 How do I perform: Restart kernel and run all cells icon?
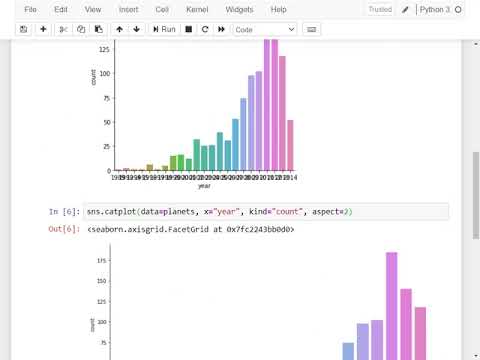[221, 29]
